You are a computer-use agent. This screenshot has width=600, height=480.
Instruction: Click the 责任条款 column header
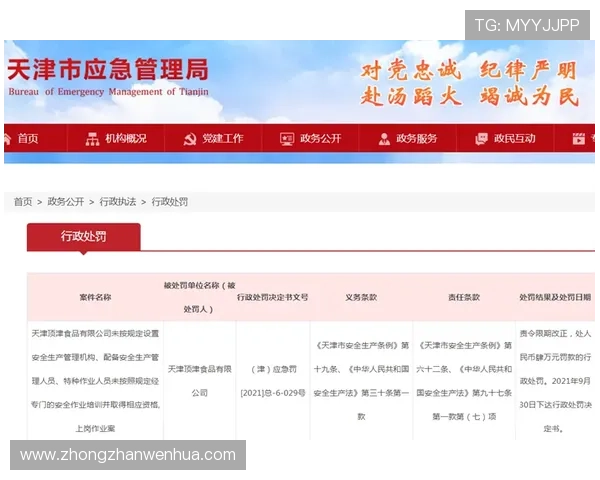[464, 297]
